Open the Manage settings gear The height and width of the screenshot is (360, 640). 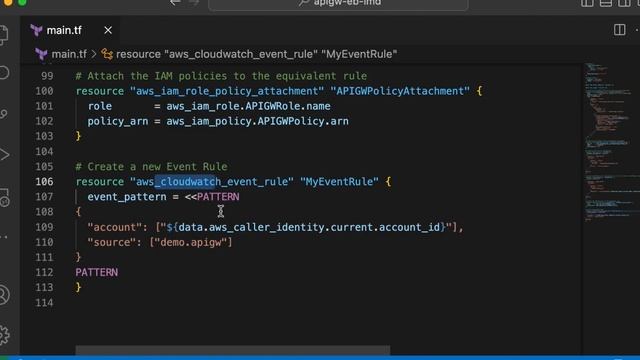click(4, 335)
